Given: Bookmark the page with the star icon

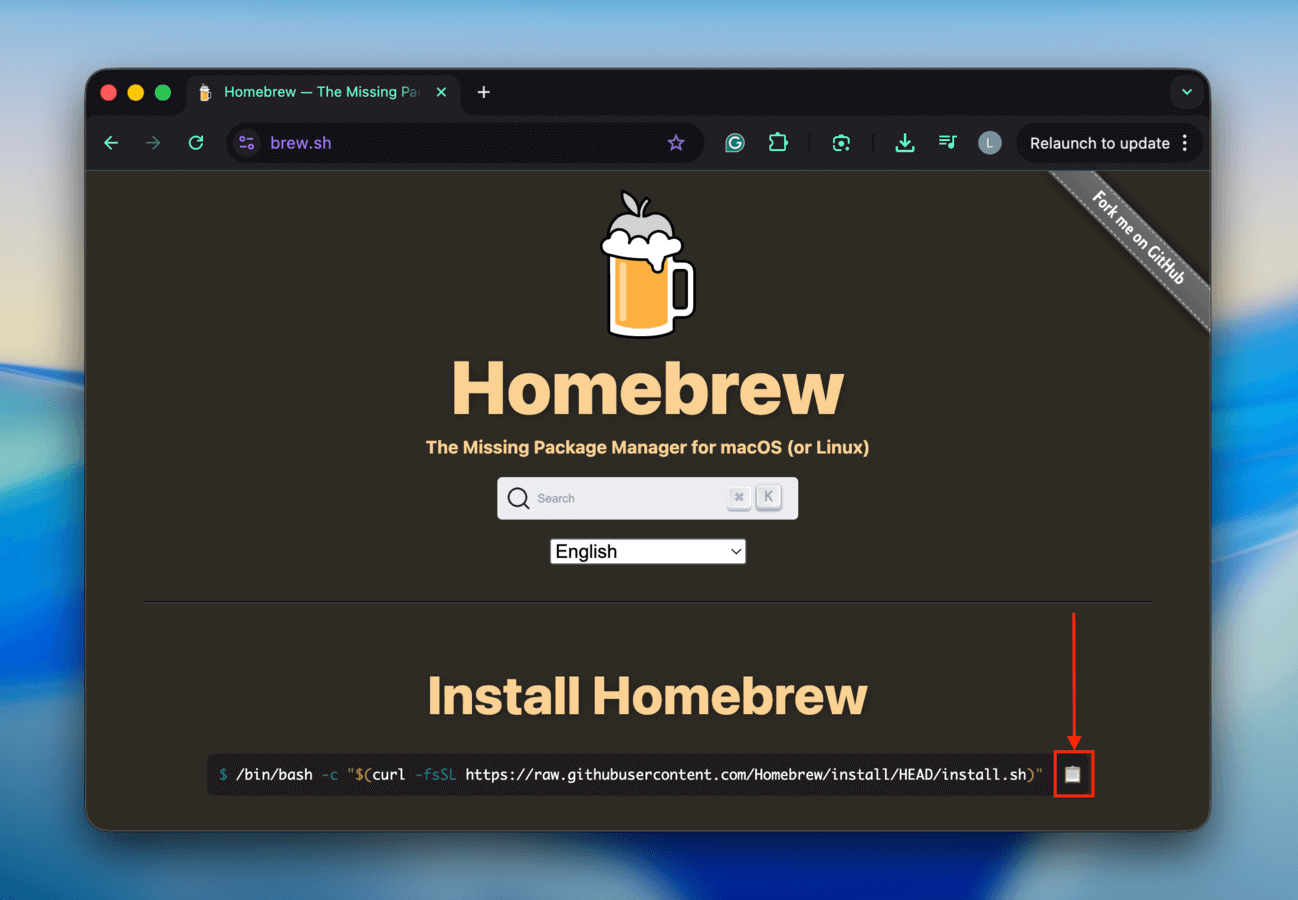Looking at the screenshot, I should pos(677,143).
